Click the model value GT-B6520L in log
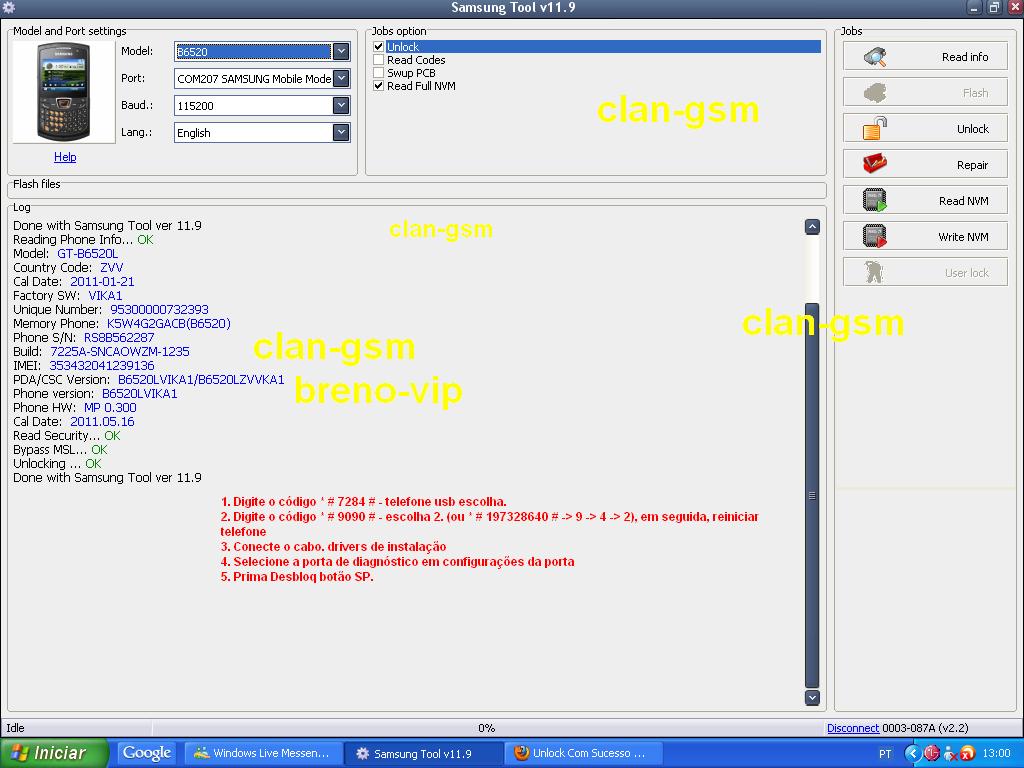Image resolution: width=1024 pixels, height=768 pixels. pyautogui.click(x=88, y=253)
